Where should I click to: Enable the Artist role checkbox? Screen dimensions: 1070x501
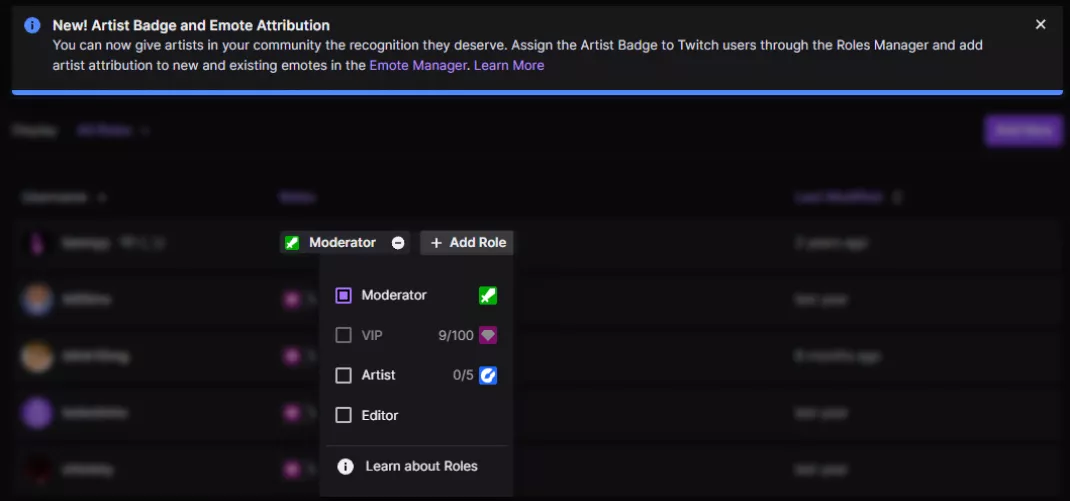pos(343,375)
